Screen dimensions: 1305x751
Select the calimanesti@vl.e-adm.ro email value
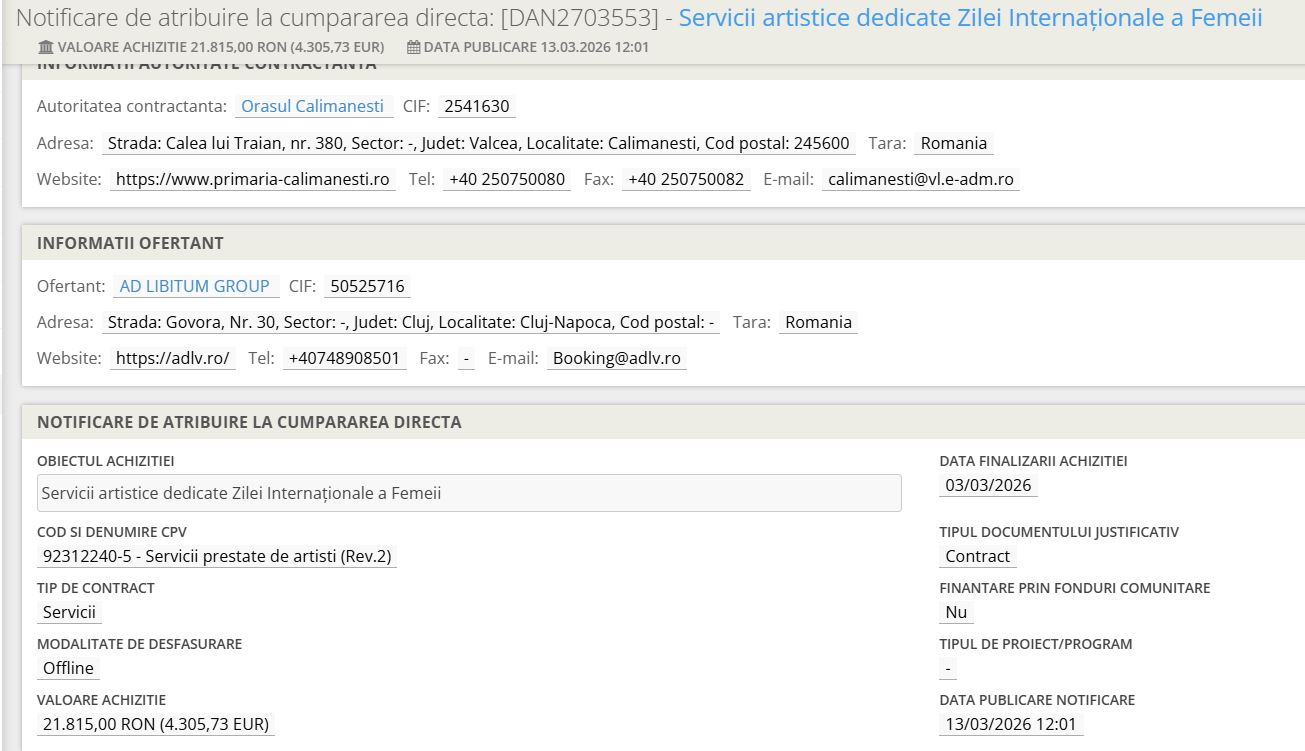point(920,180)
